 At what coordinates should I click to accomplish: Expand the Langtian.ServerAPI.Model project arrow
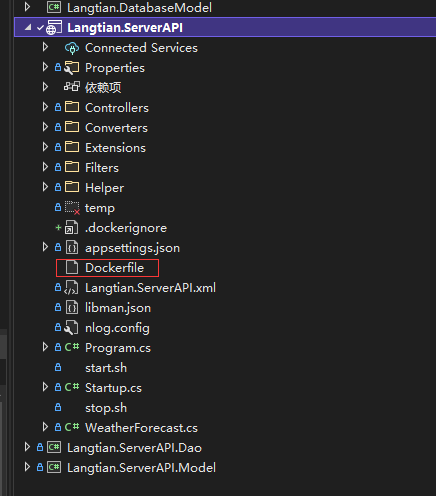pos(27,467)
